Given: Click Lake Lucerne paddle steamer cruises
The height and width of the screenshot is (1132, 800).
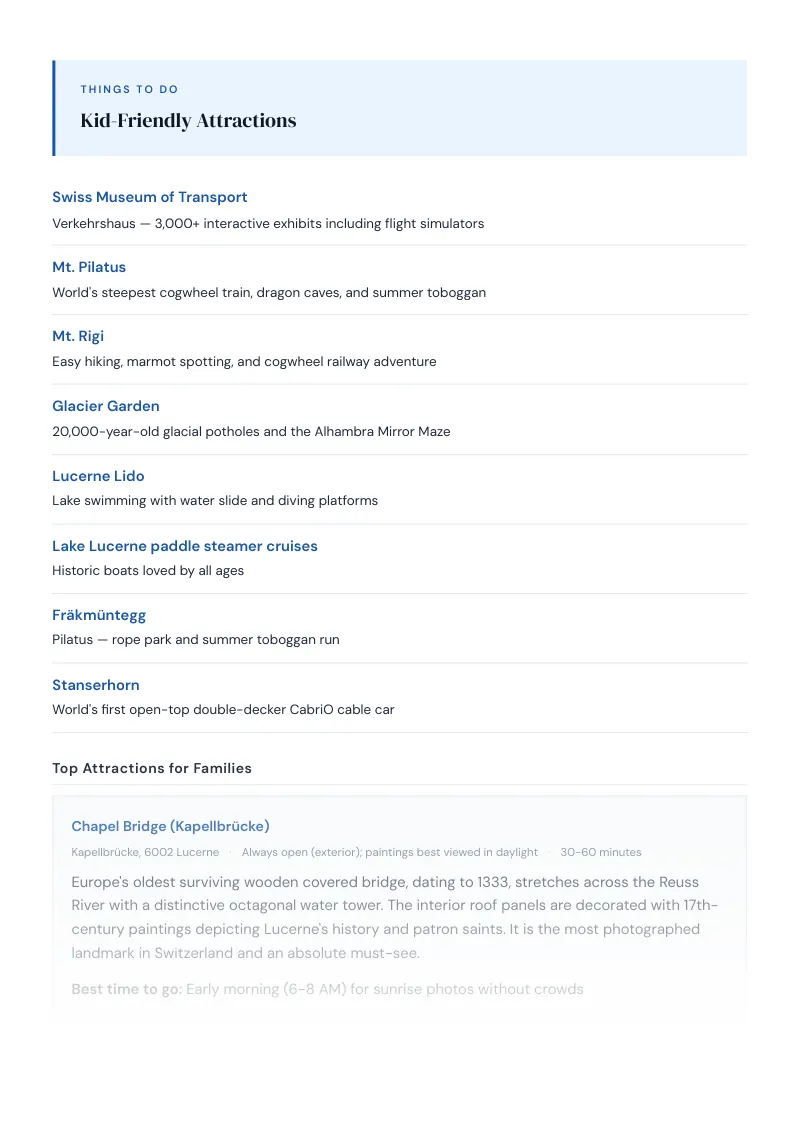Looking at the screenshot, I should tap(185, 546).
